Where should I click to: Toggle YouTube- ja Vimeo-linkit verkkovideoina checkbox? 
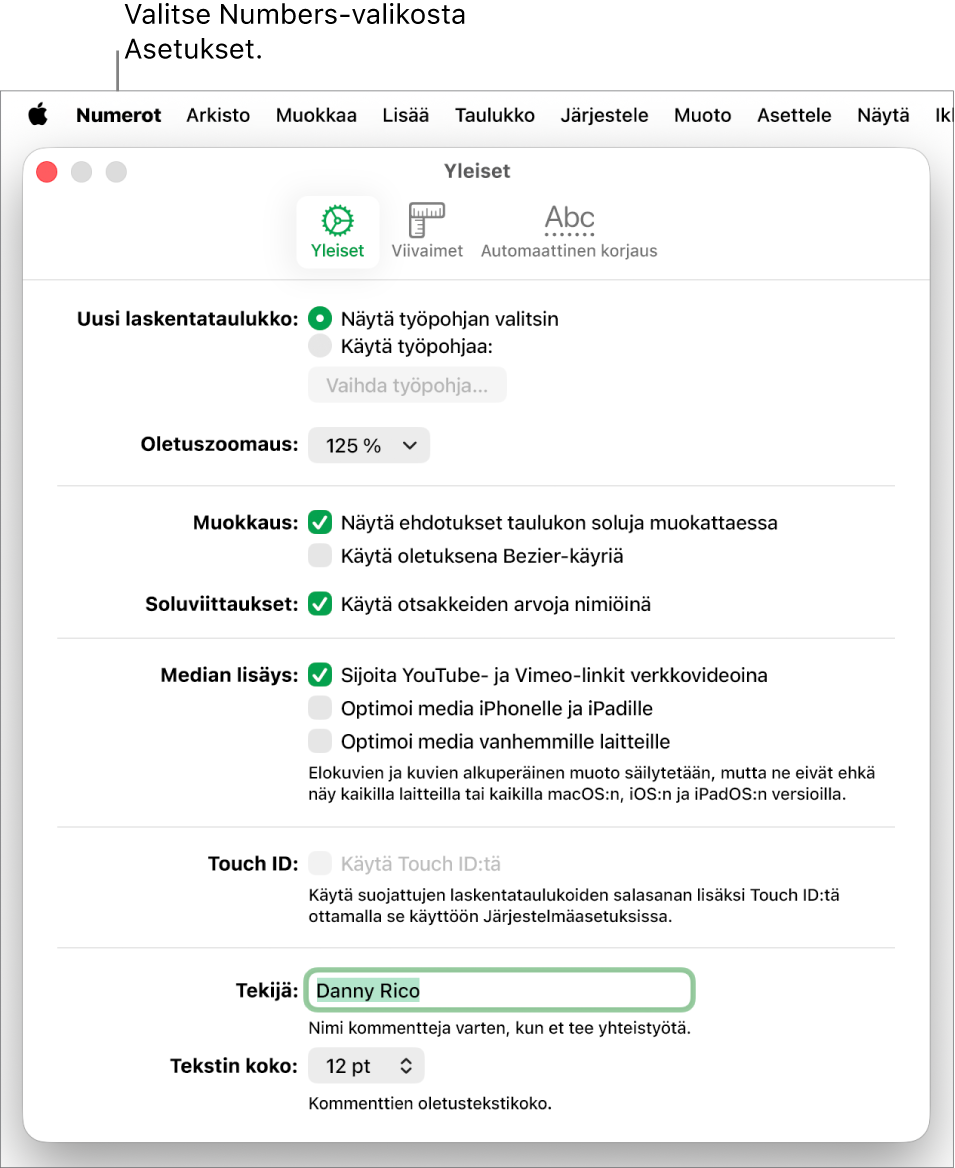pos(320,676)
